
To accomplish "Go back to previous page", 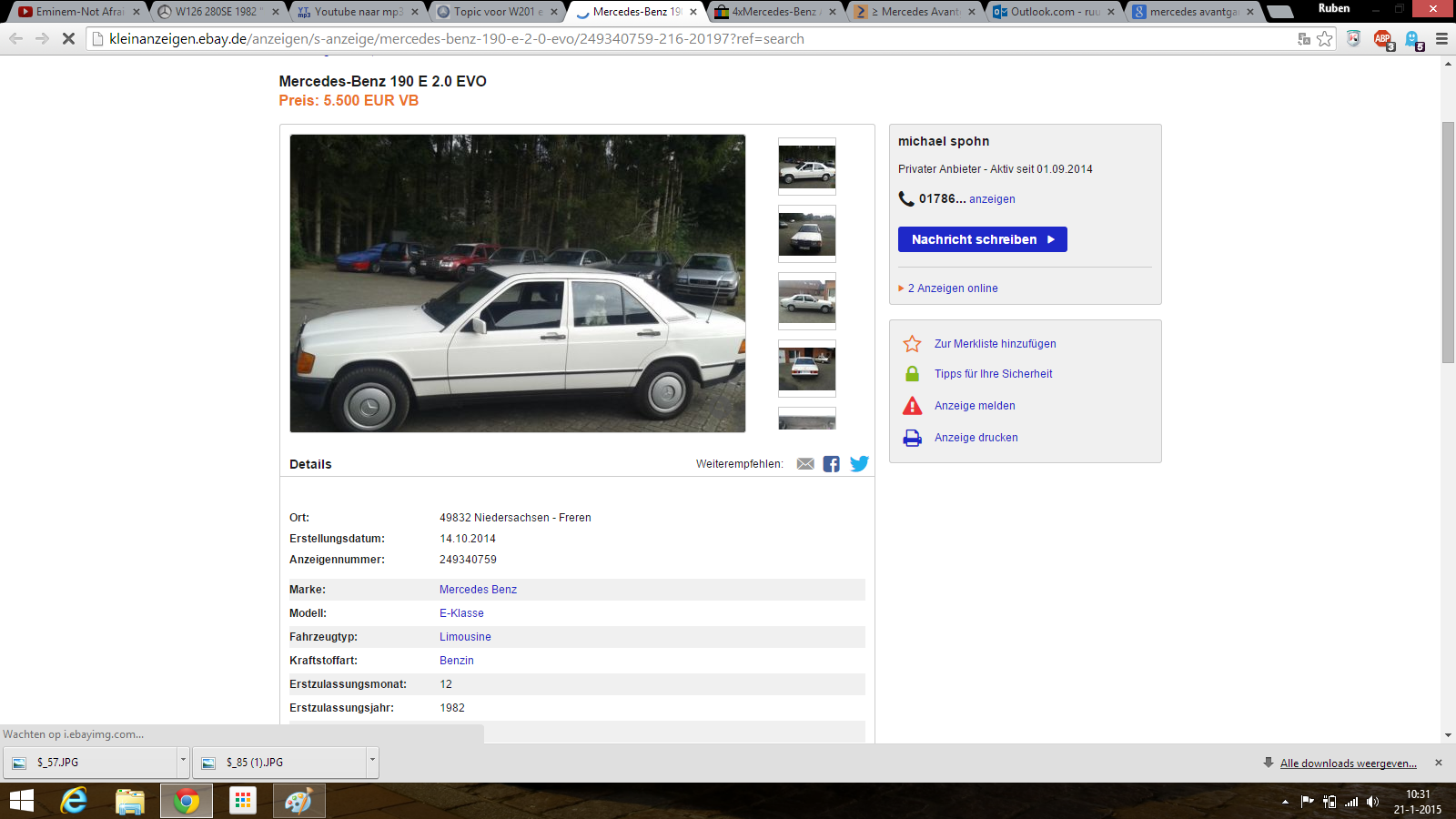I will click(x=15, y=39).
